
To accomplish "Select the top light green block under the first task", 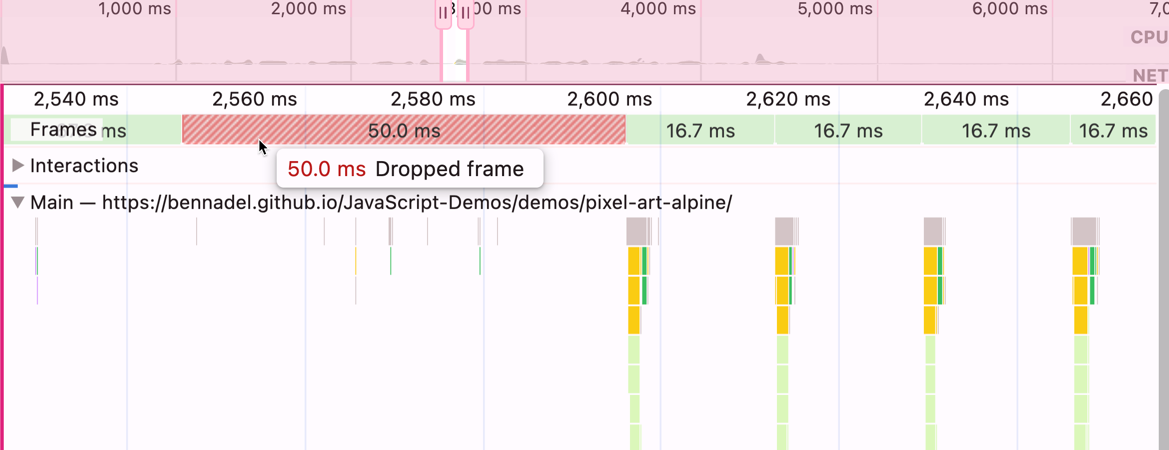I will [633, 349].
